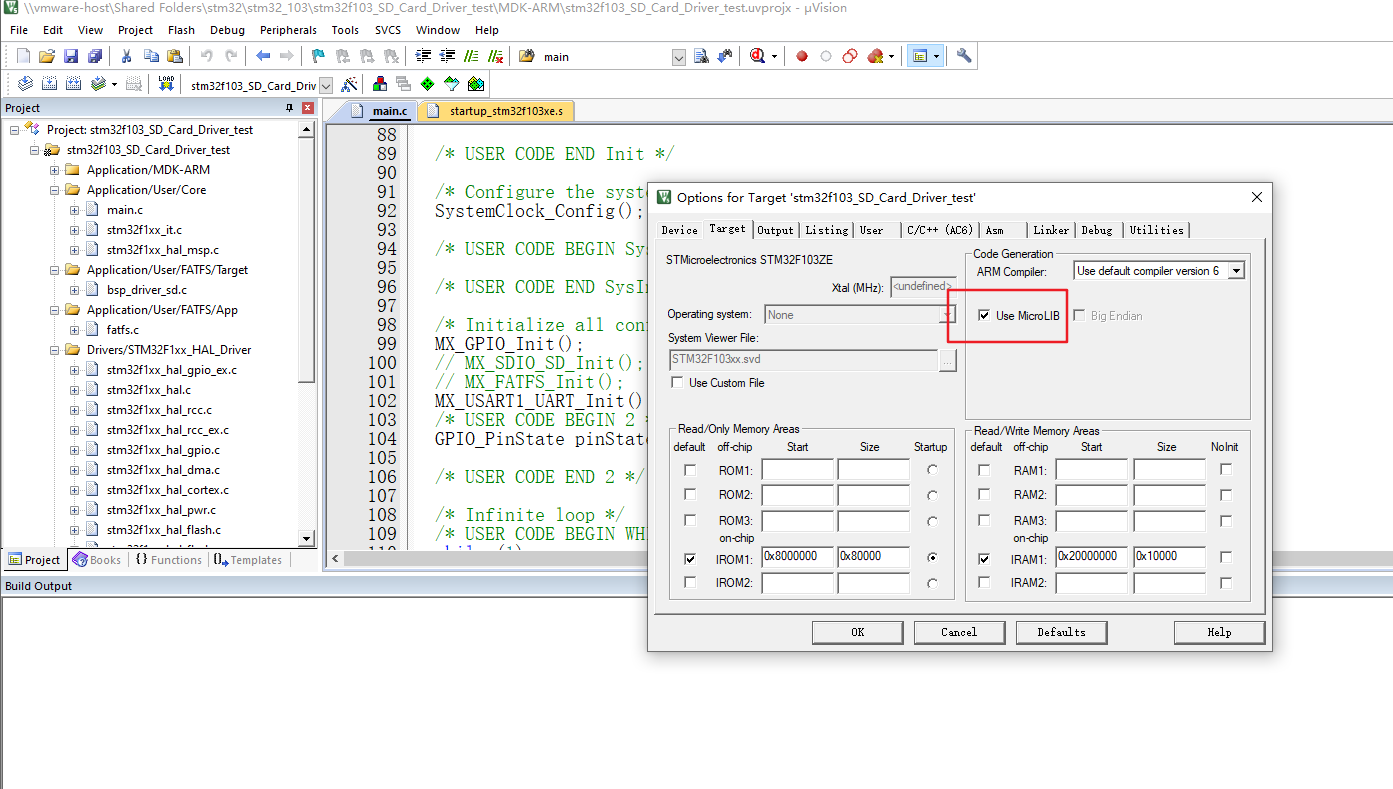
Task: Uncheck the IROM1 default checkbox
Action: (x=690, y=558)
